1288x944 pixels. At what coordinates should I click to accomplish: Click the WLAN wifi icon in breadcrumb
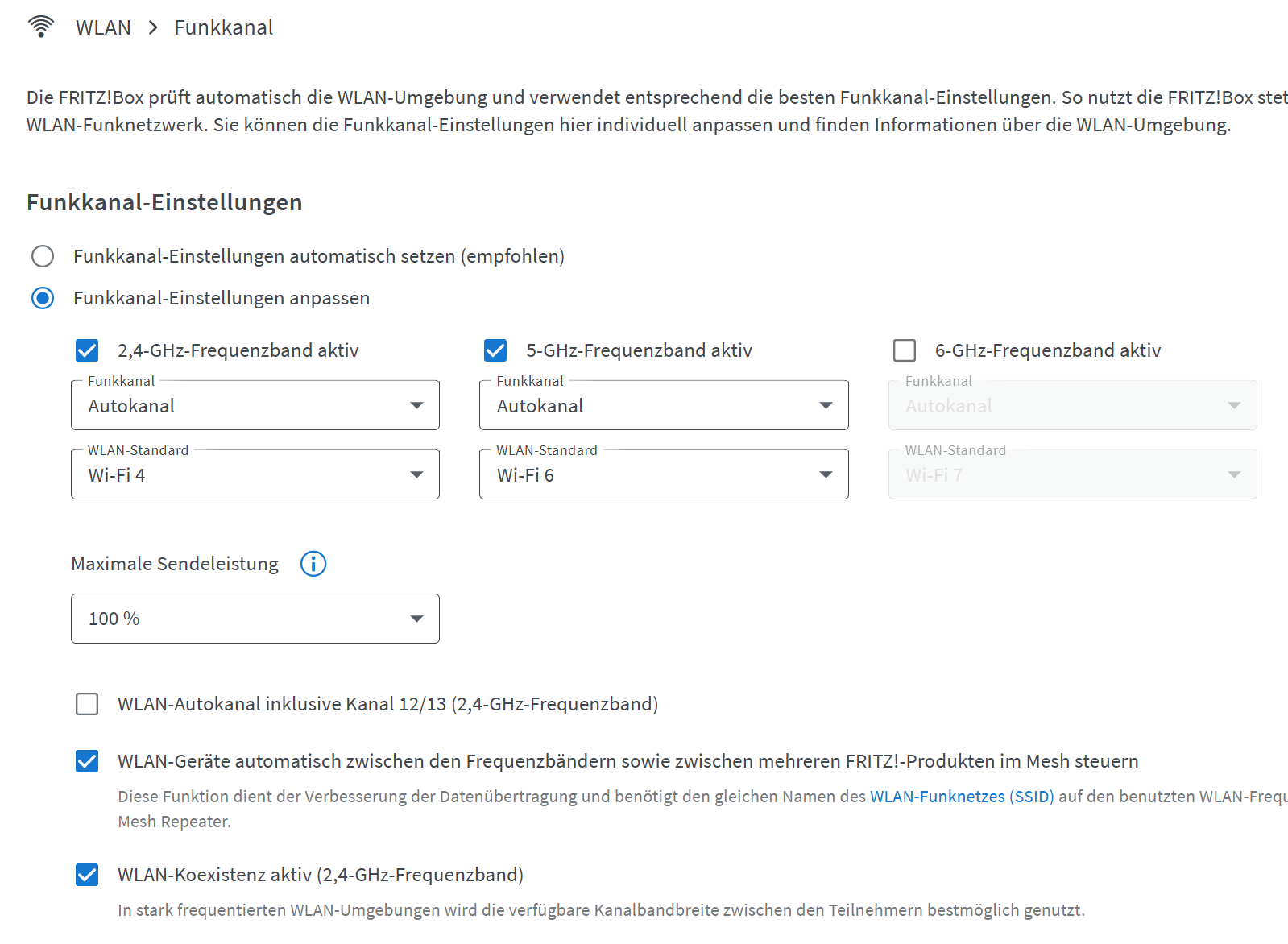pyautogui.click(x=40, y=27)
